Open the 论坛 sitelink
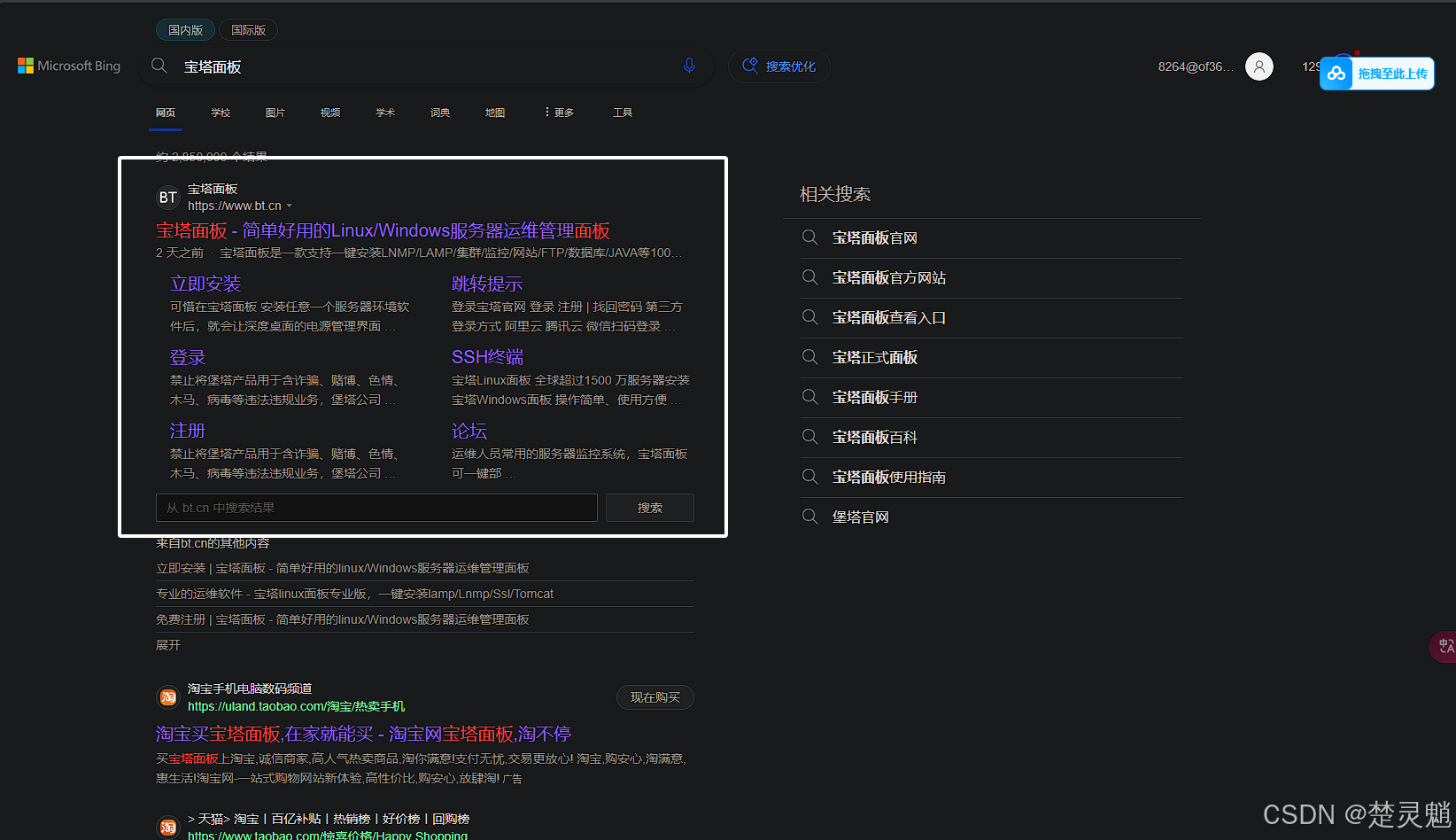The height and width of the screenshot is (840, 1456). pos(469,431)
